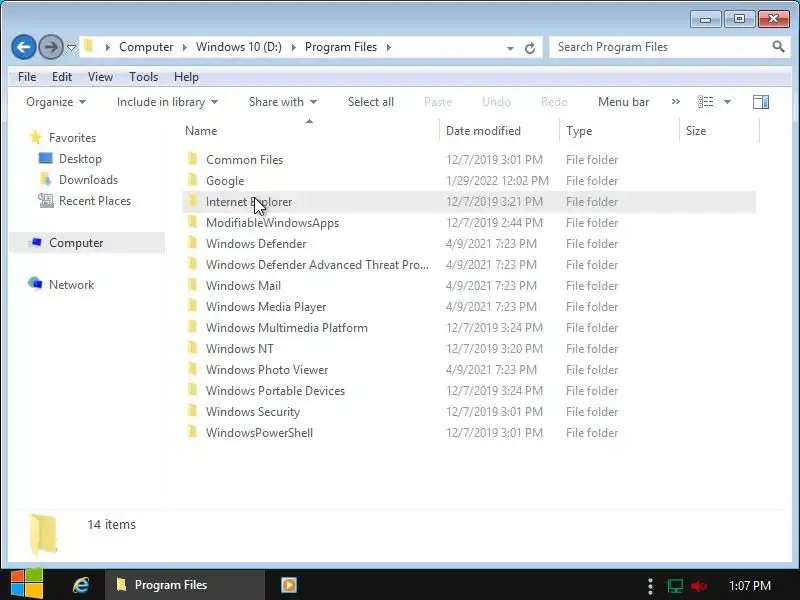Expand the chevron after Program Files breadcrumb

(x=389, y=47)
